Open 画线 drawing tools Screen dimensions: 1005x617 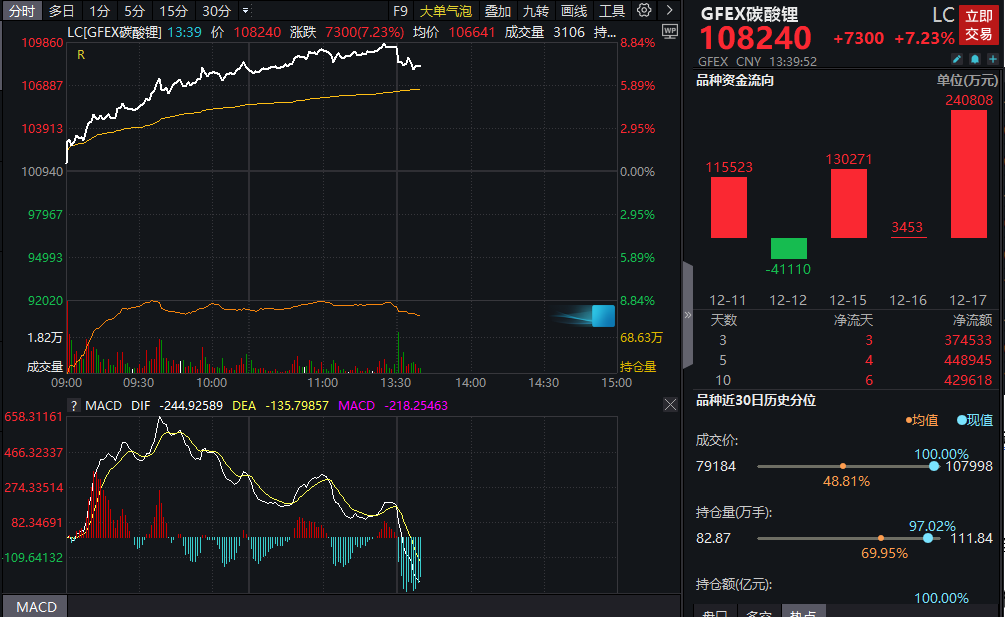pyautogui.click(x=574, y=11)
